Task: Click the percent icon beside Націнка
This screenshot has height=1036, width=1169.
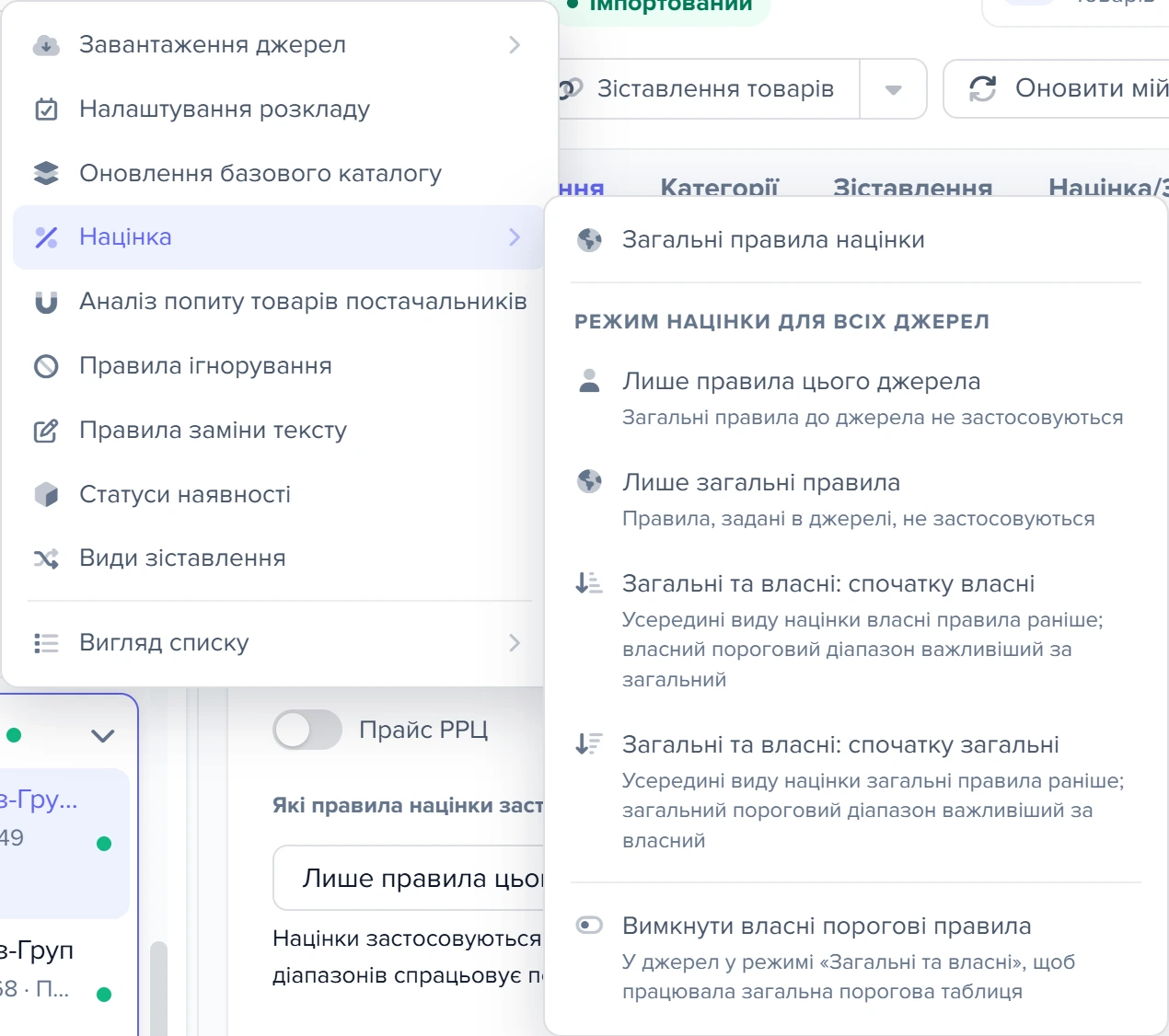Action: [x=46, y=237]
